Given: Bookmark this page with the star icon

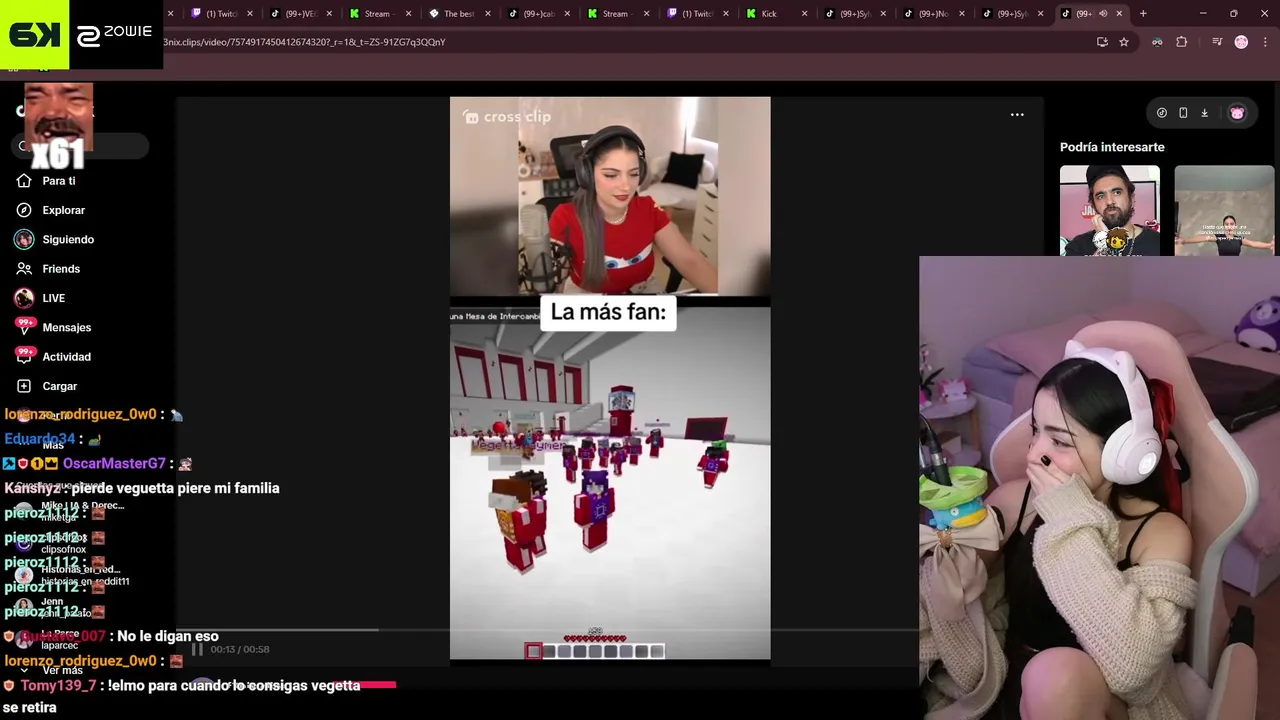Looking at the screenshot, I should (1124, 42).
